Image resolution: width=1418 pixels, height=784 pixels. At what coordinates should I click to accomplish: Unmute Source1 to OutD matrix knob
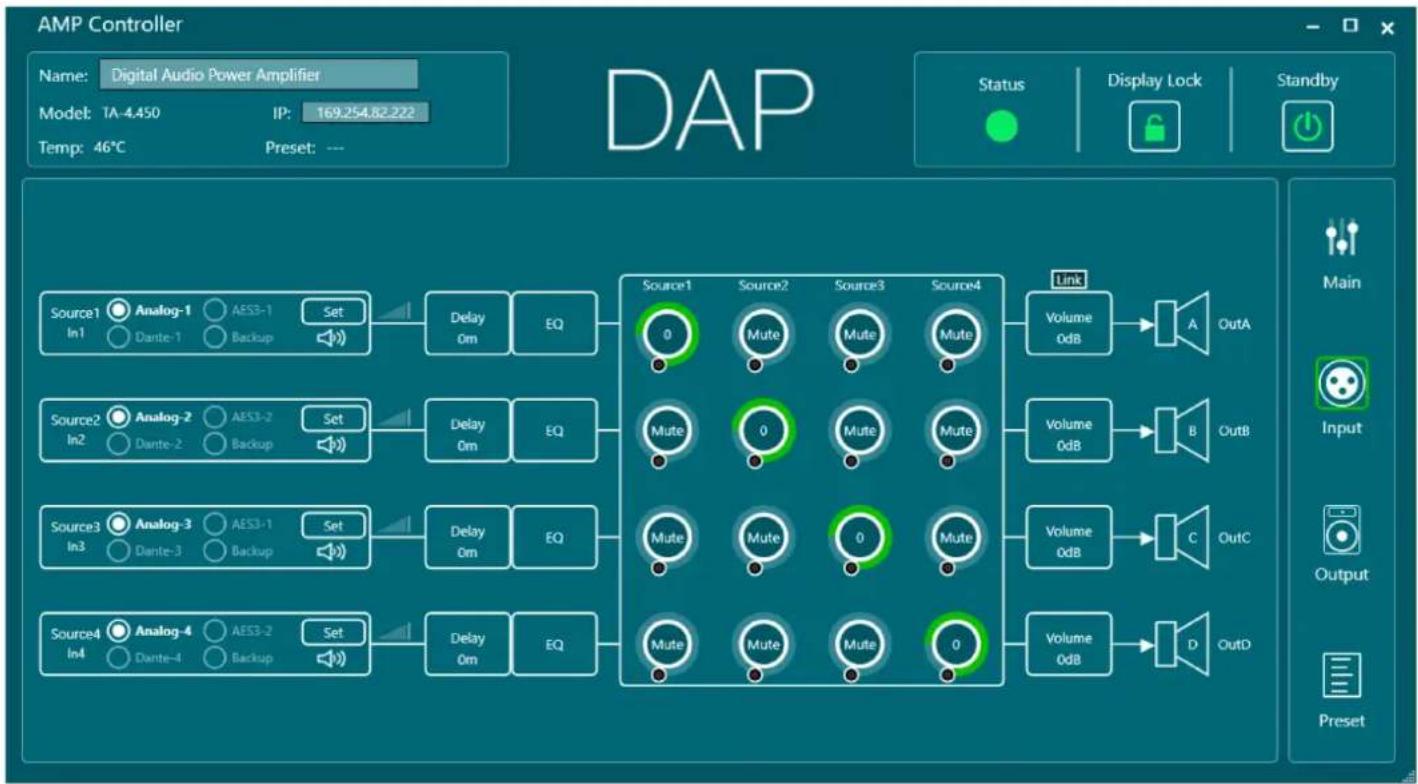[667, 645]
